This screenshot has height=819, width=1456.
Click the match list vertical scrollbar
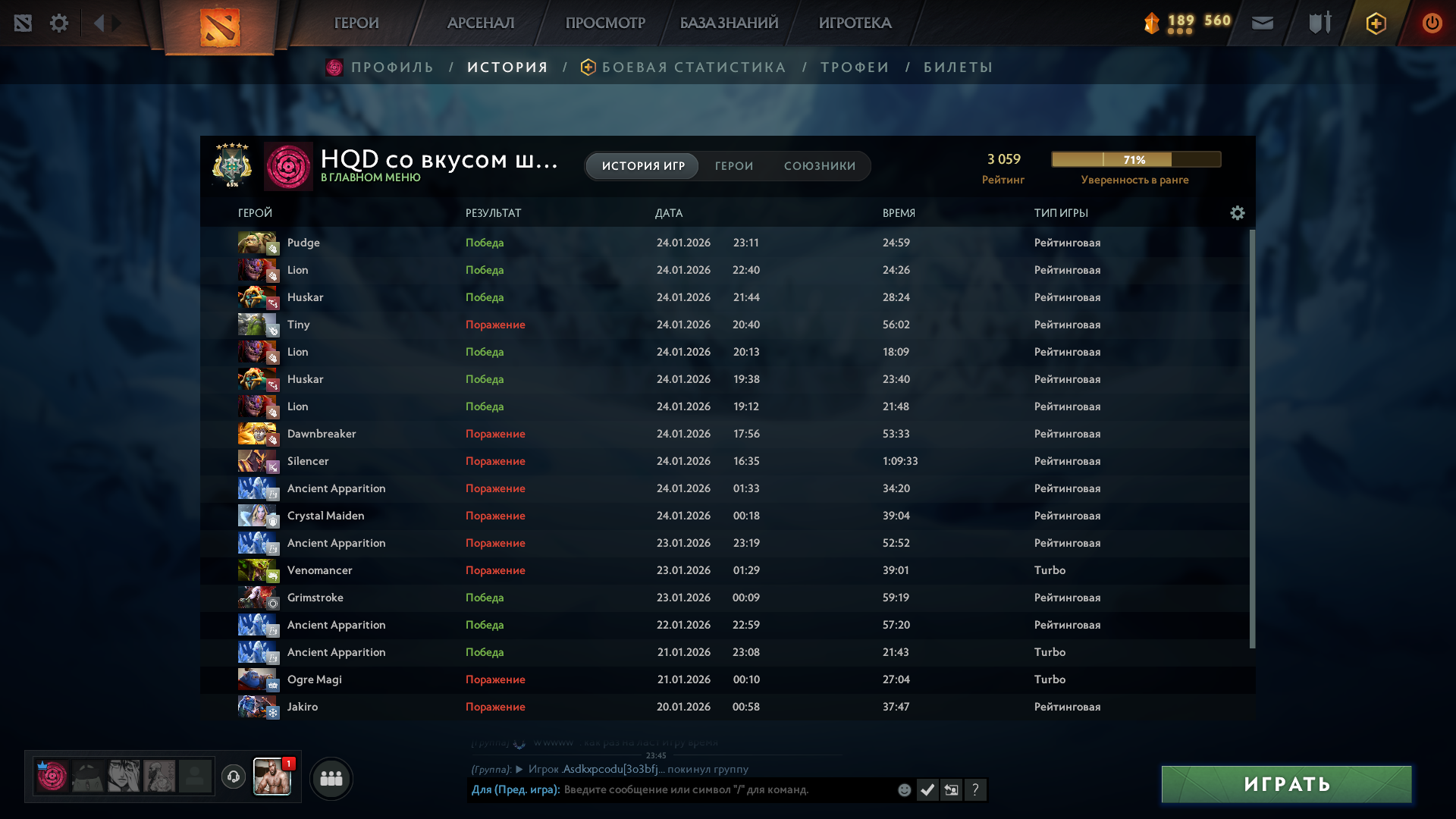pos(1252,440)
